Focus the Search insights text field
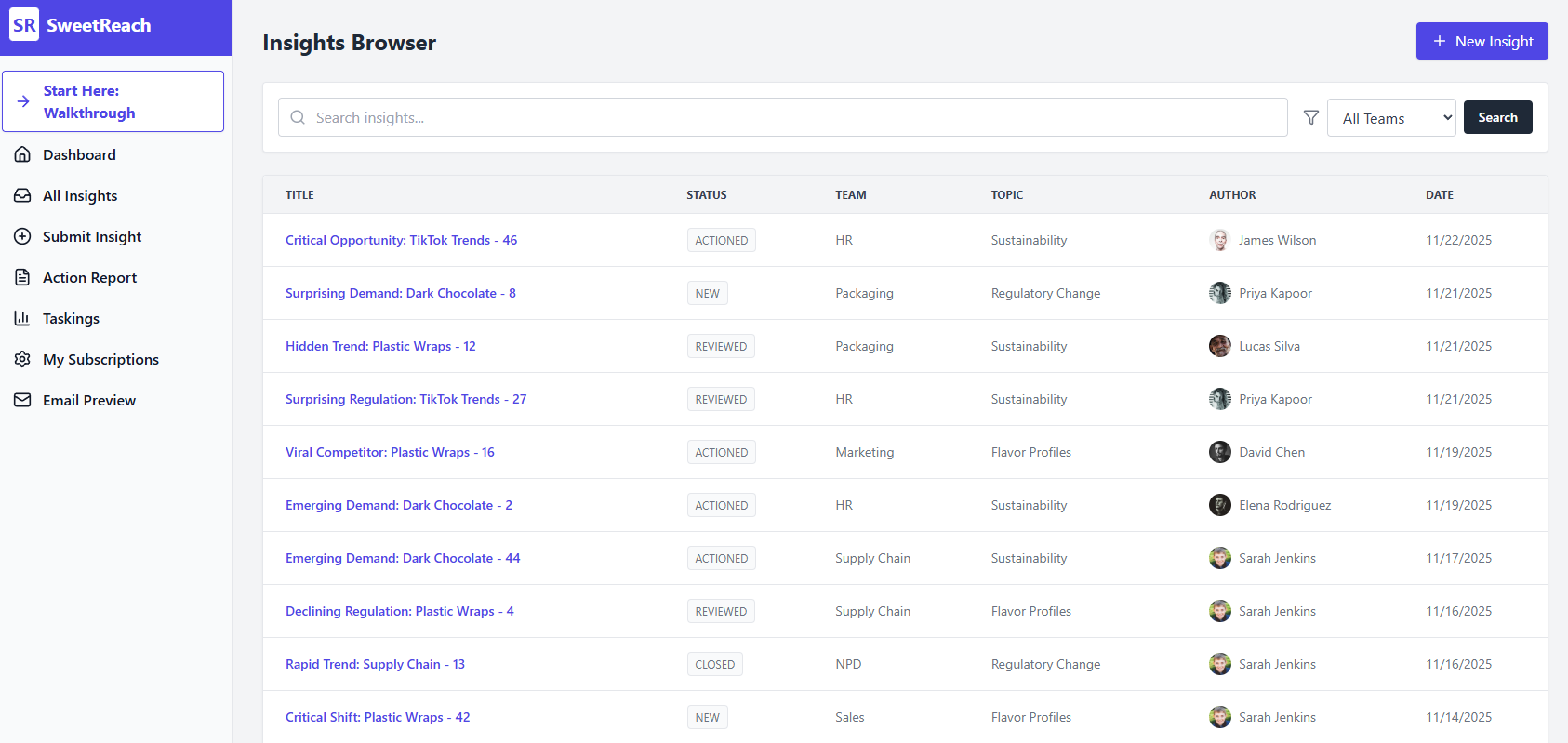Image resolution: width=1568 pixels, height=743 pixels. point(791,117)
